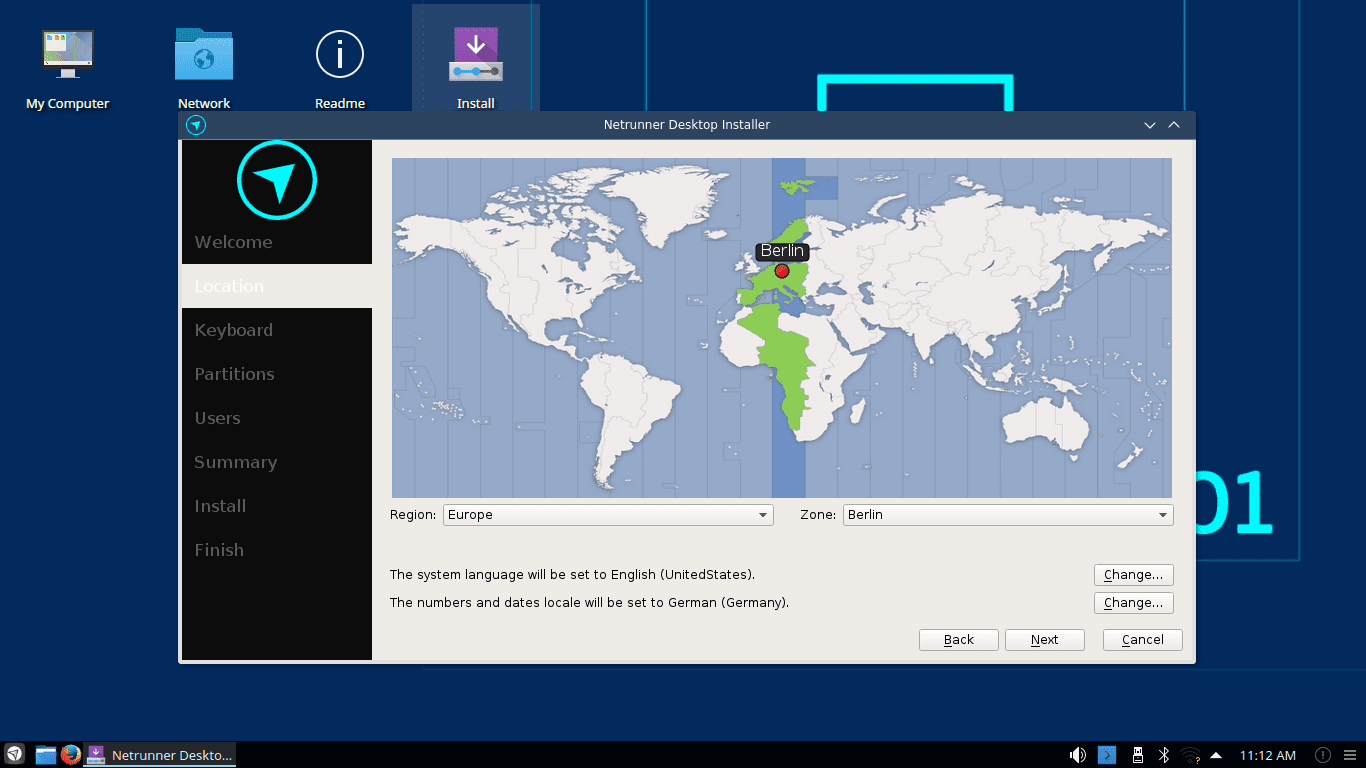Click the Netrunner arrow logo in sidebar
Screen dimensions: 1366x768
(277, 180)
